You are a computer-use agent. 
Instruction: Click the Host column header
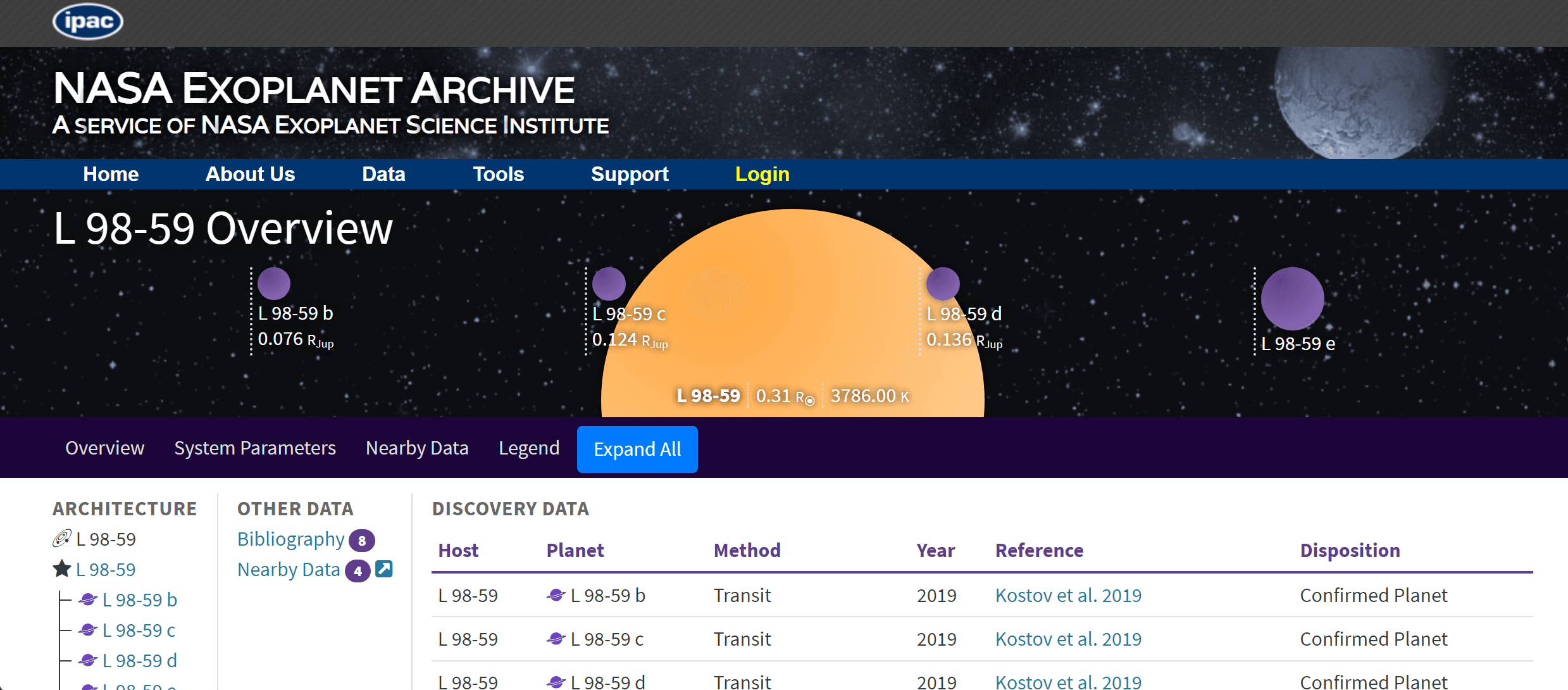pos(458,550)
